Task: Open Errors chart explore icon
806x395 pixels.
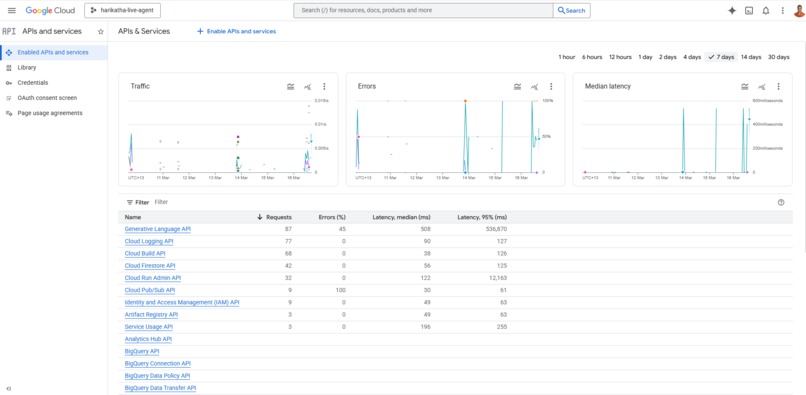Action: coord(535,86)
